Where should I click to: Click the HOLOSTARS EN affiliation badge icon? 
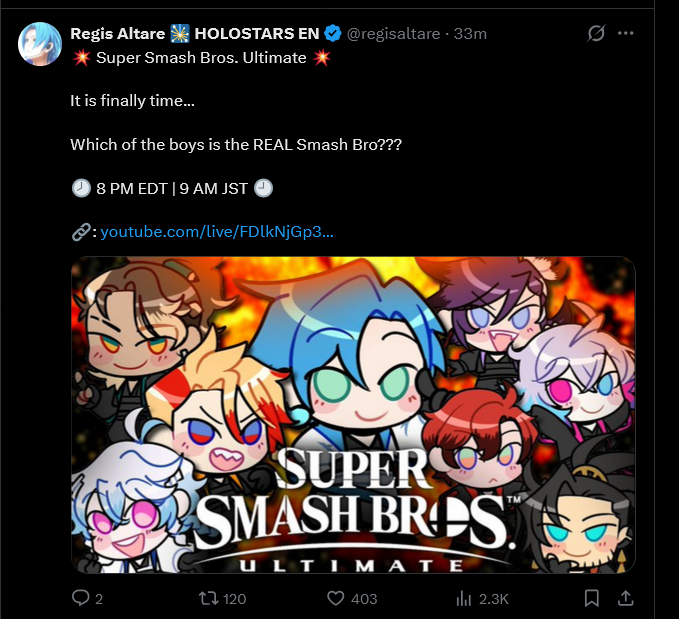point(180,33)
